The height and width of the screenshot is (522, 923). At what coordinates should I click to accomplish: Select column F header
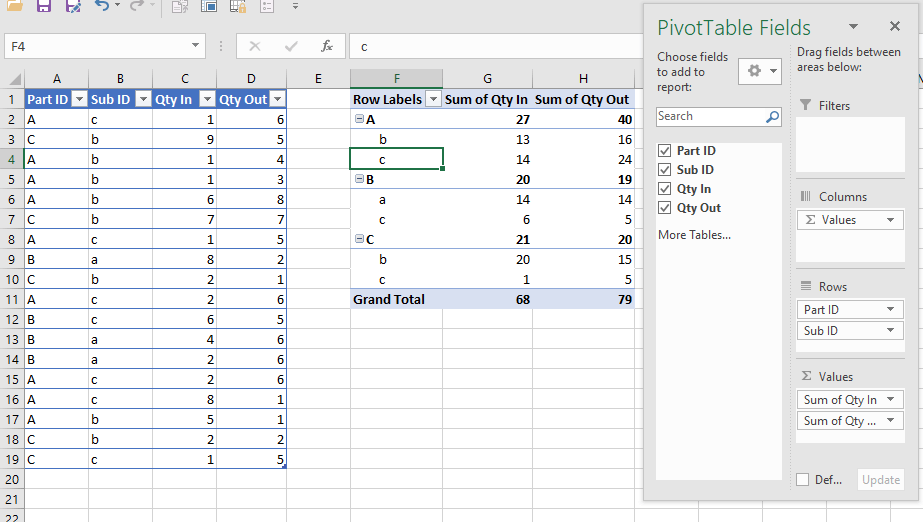click(x=396, y=79)
